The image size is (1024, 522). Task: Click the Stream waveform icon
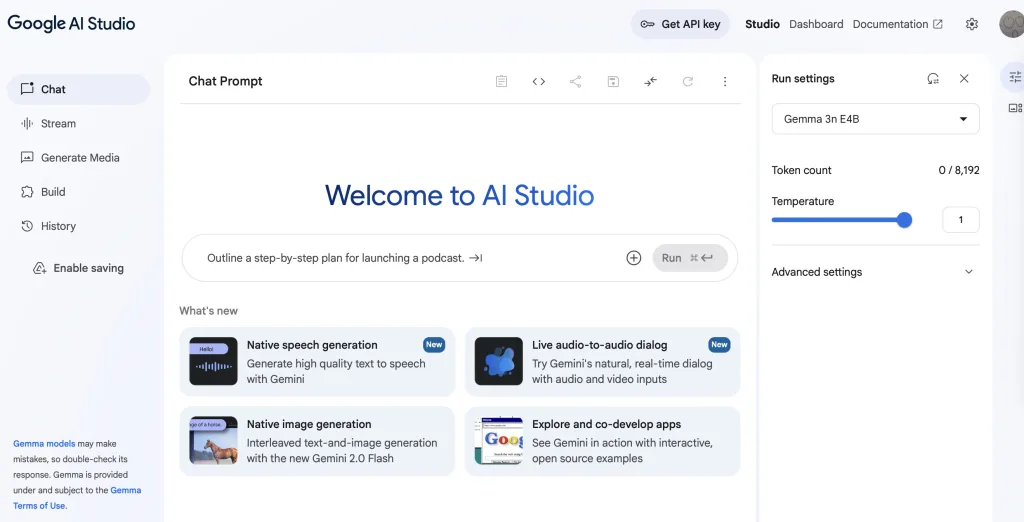pyautogui.click(x=27, y=123)
